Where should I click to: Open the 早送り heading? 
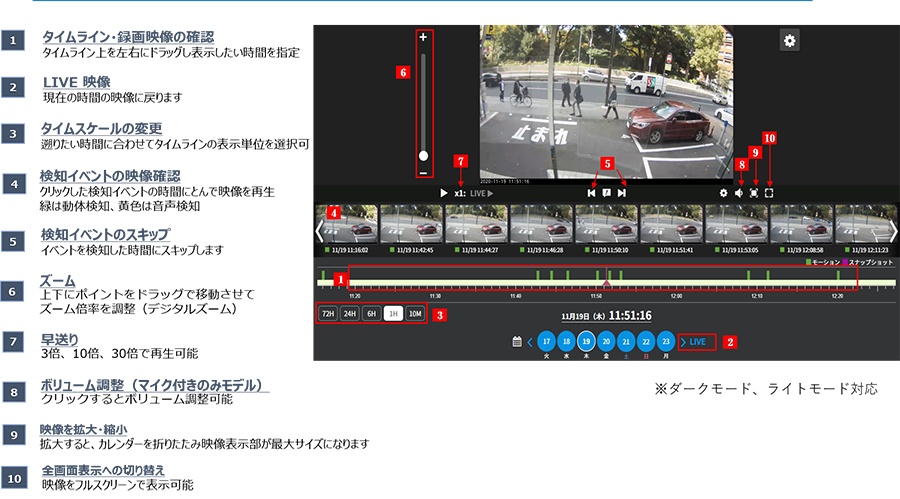[60, 339]
